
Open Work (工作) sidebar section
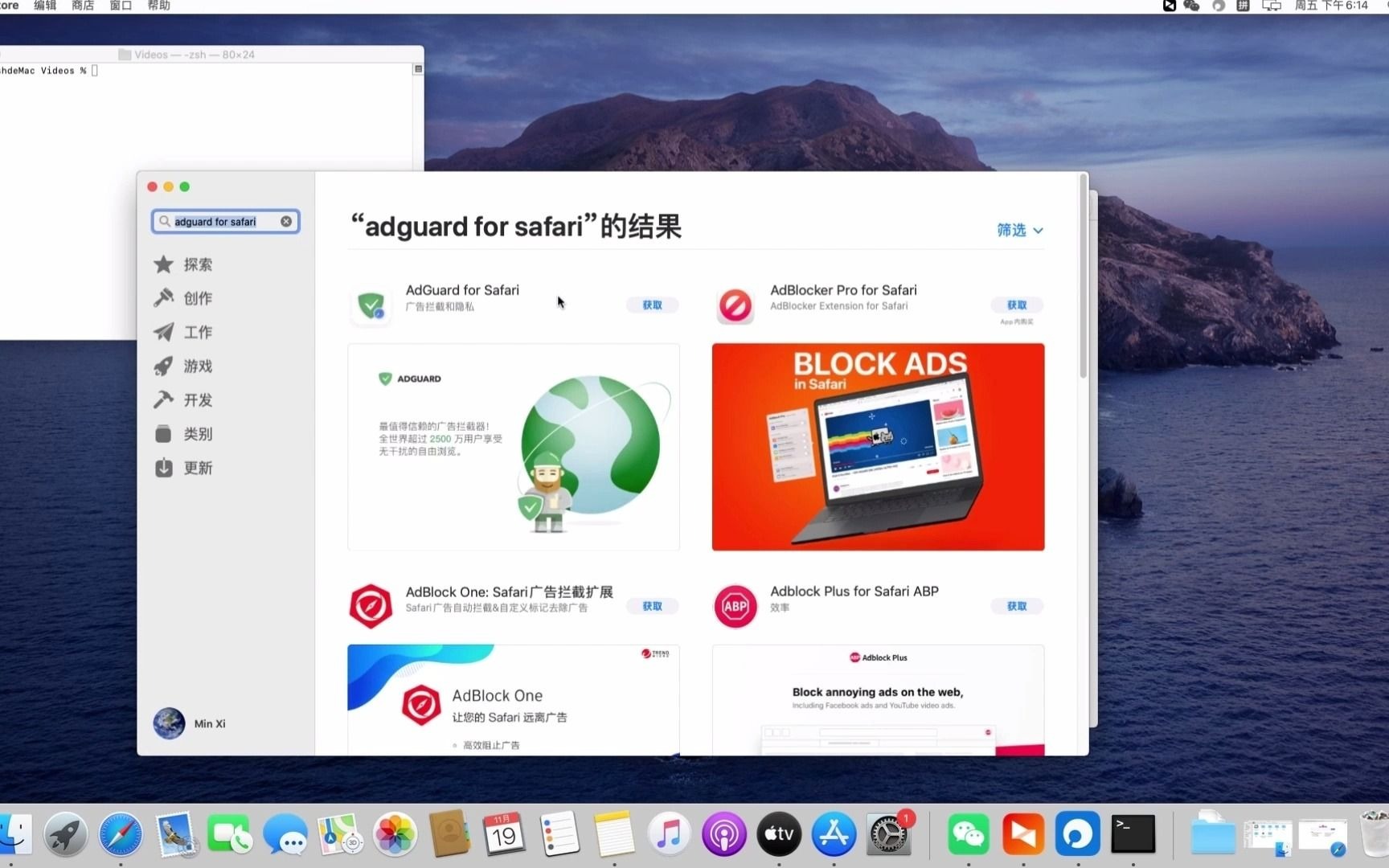pos(183,332)
